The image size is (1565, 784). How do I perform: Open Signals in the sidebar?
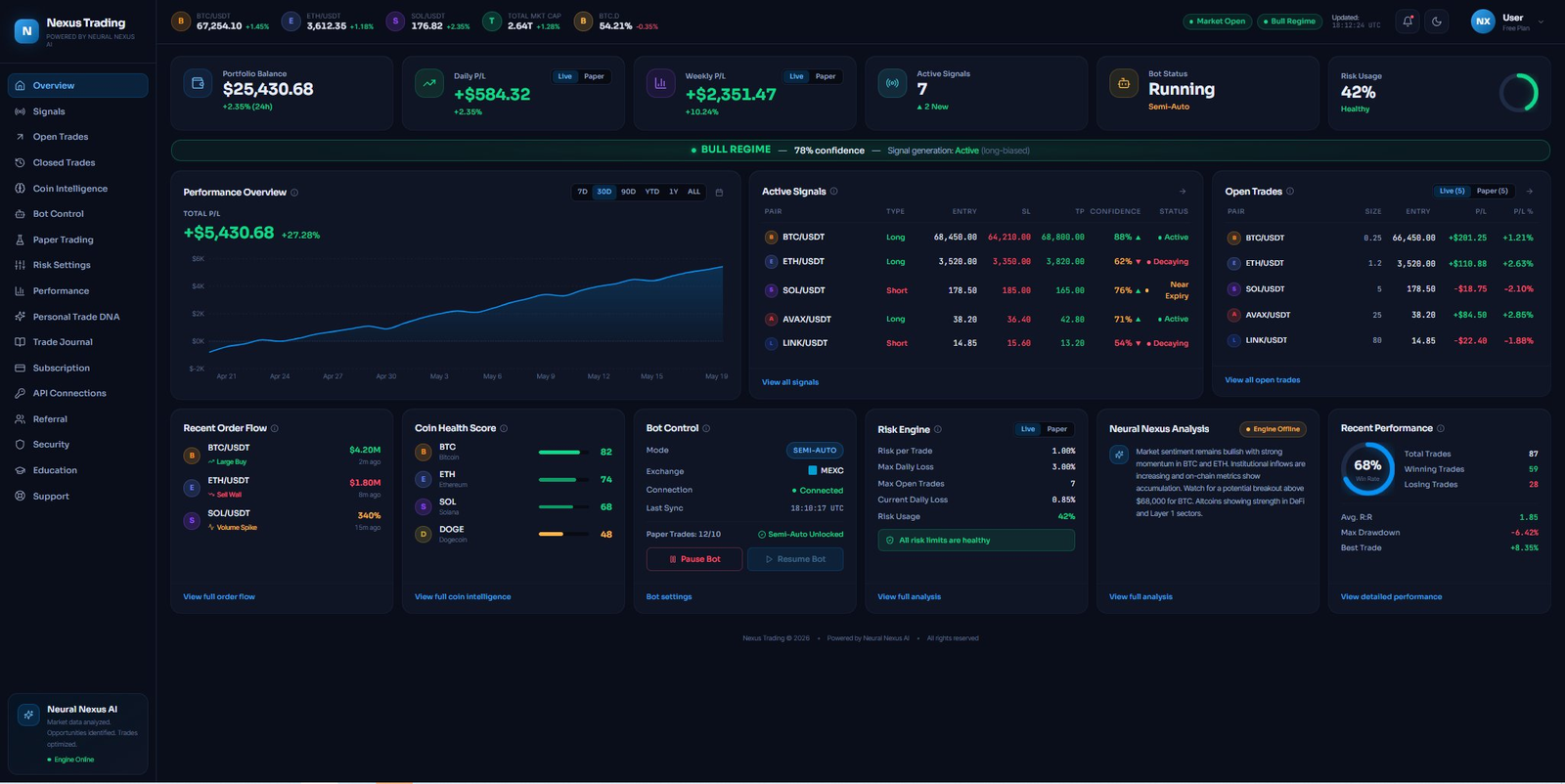click(x=78, y=111)
